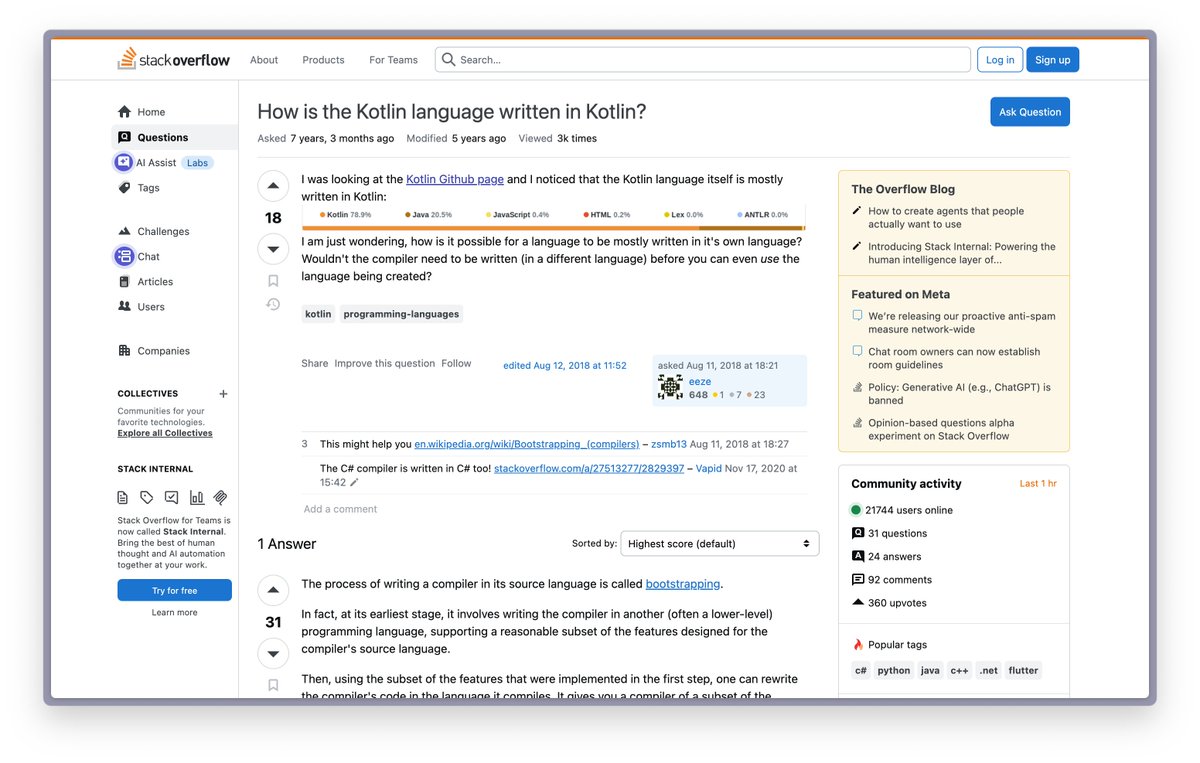Add a collective with the plus icon
1200x763 pixels.
pos(223,394)
